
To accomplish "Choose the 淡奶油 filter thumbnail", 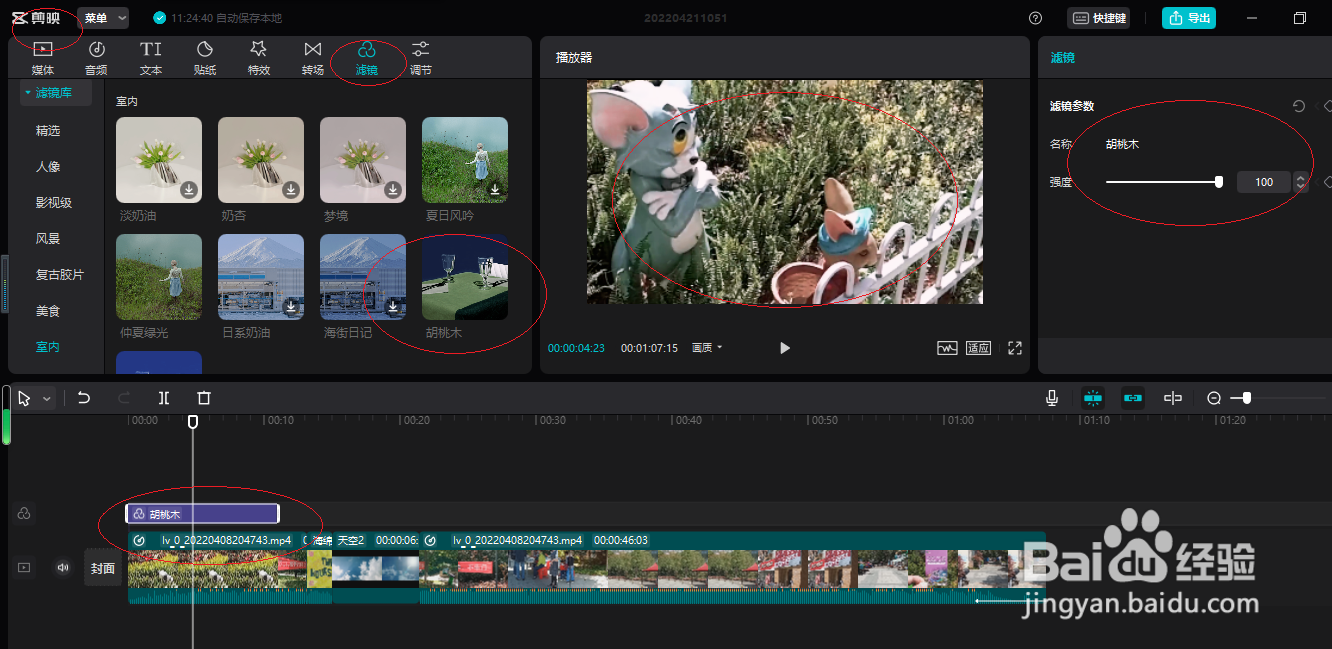I will coord(159,160).
